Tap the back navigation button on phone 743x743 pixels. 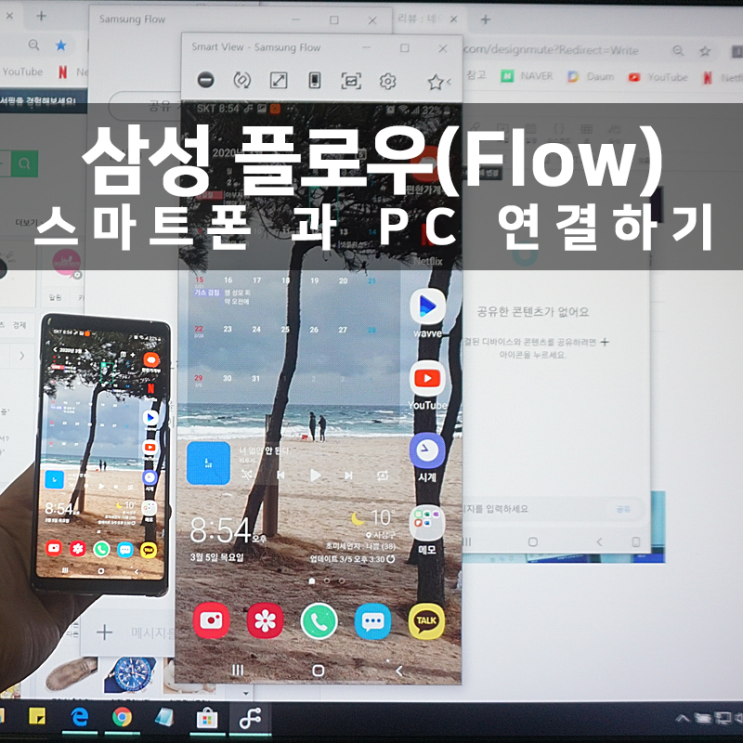pos(399,671)
